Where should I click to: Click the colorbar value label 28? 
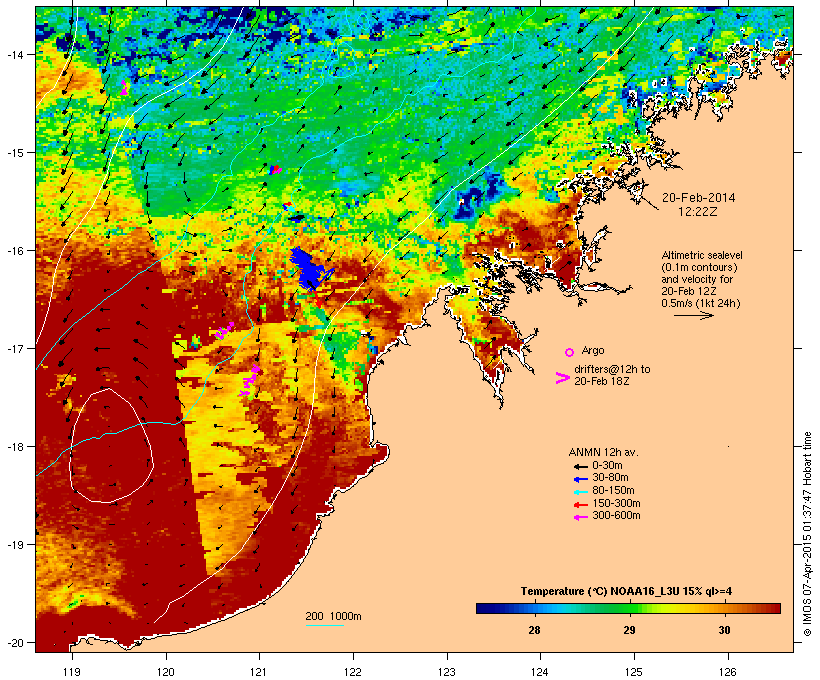(x=534, y=630)
